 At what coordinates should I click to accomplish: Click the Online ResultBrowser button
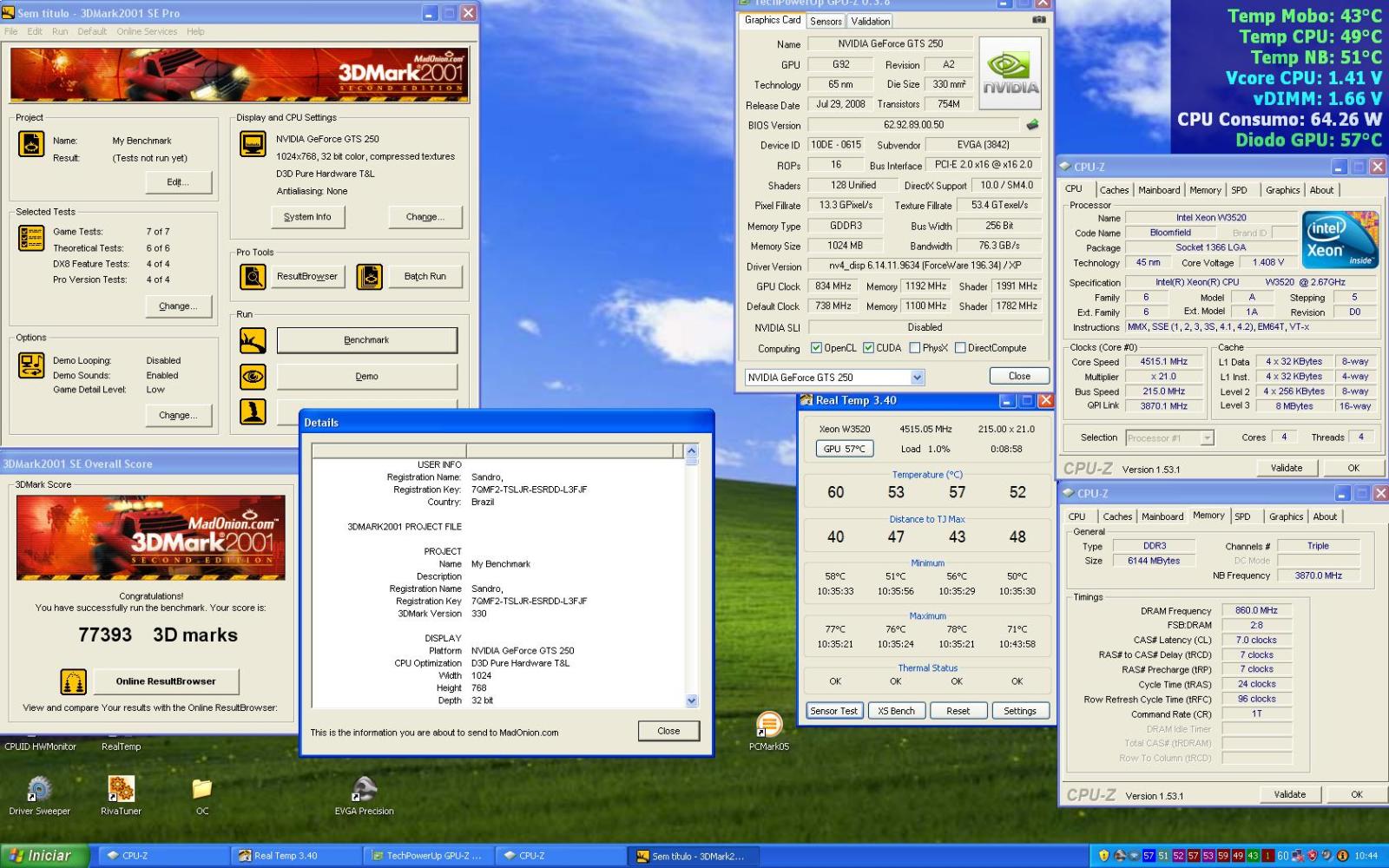pos(166,681)
